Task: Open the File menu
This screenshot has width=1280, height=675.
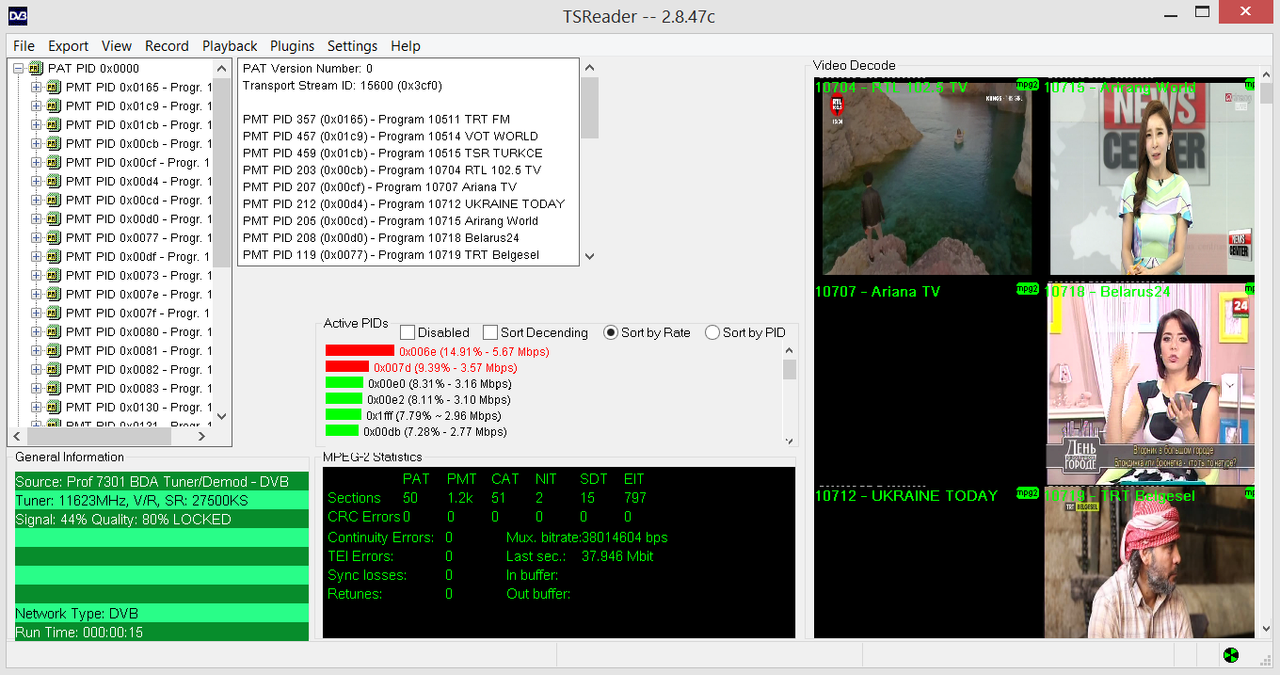Action: coord(24,46)
